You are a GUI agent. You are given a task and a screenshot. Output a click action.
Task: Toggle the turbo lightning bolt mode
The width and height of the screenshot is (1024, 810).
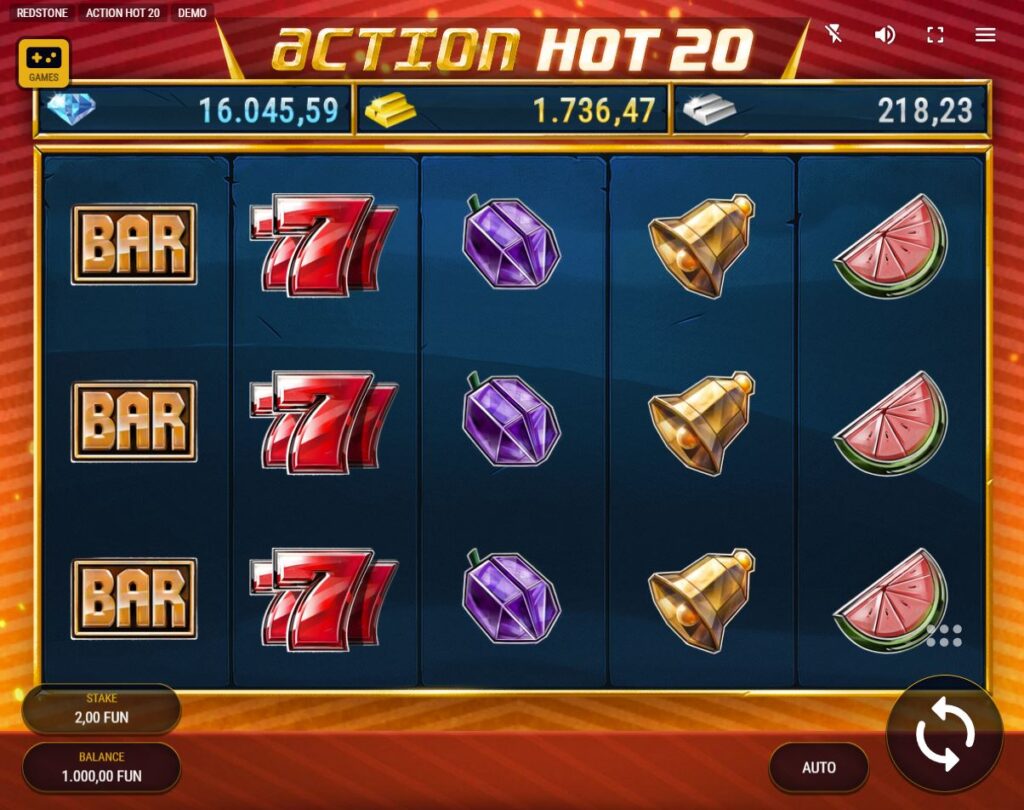tap(834, 34)
